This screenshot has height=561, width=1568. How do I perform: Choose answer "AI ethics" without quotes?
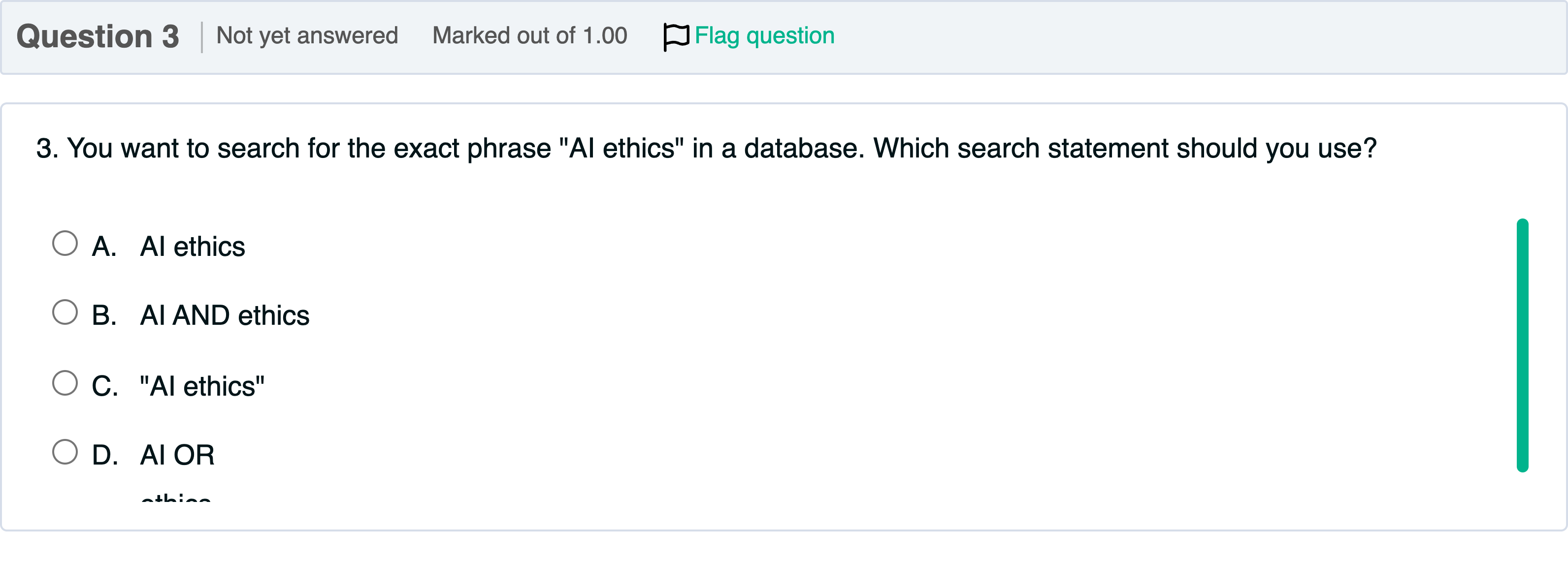(x=193, y=246)
